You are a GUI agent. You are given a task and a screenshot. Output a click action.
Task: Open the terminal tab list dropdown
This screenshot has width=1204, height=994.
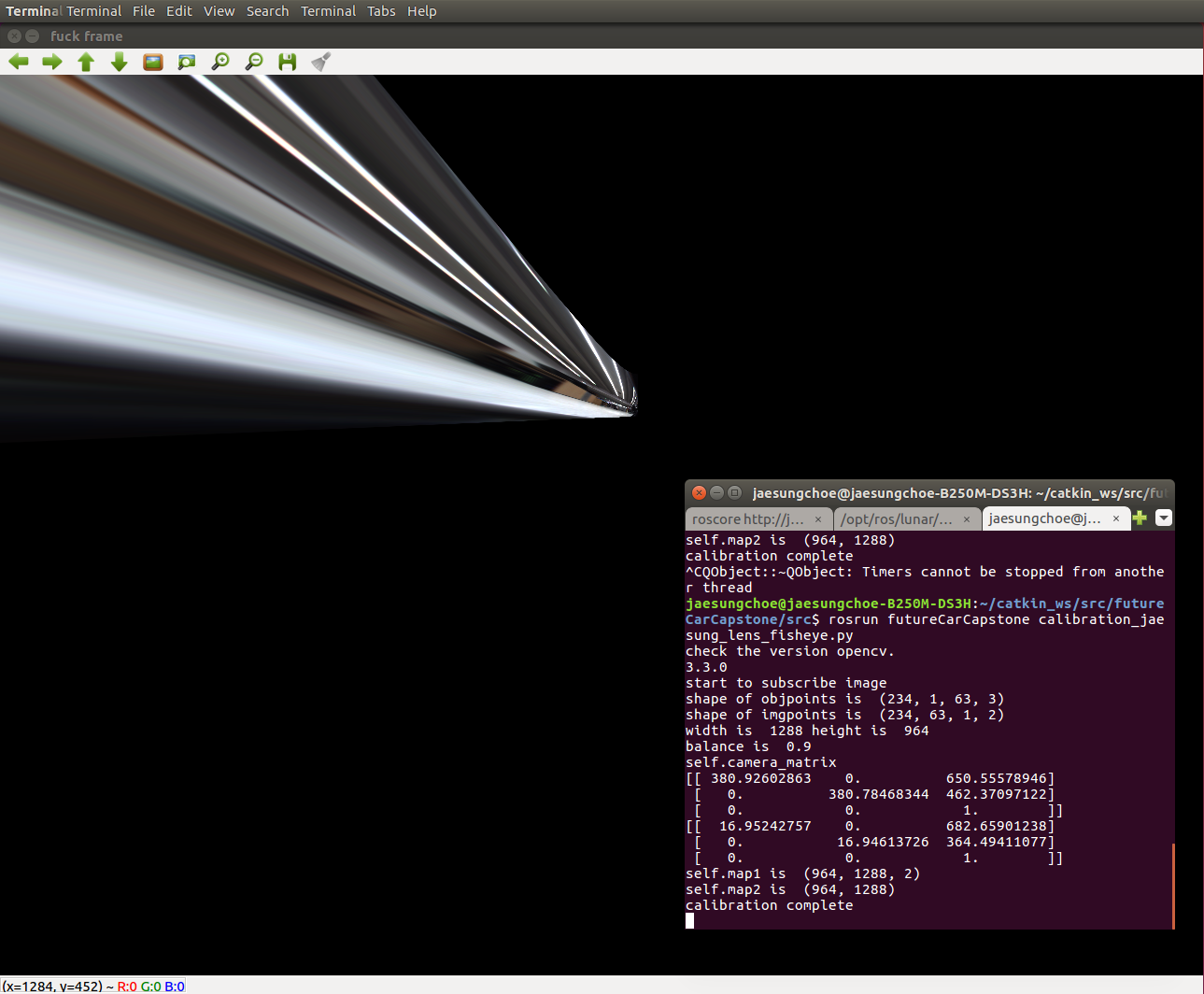[x=1163, y=517]
